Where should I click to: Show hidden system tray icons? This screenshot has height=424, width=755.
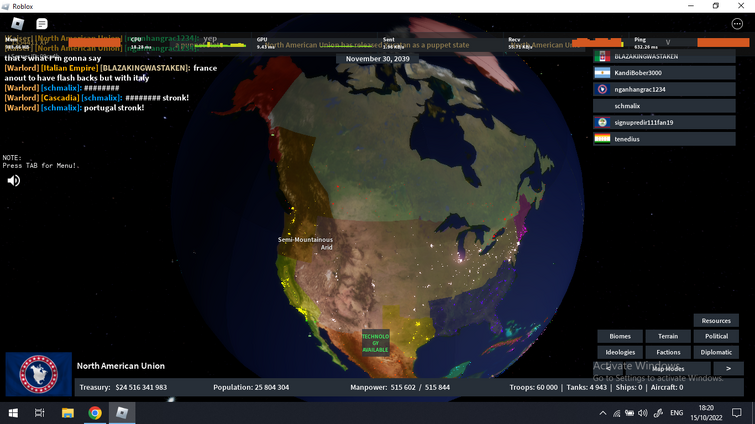click(x=602, y=413)
